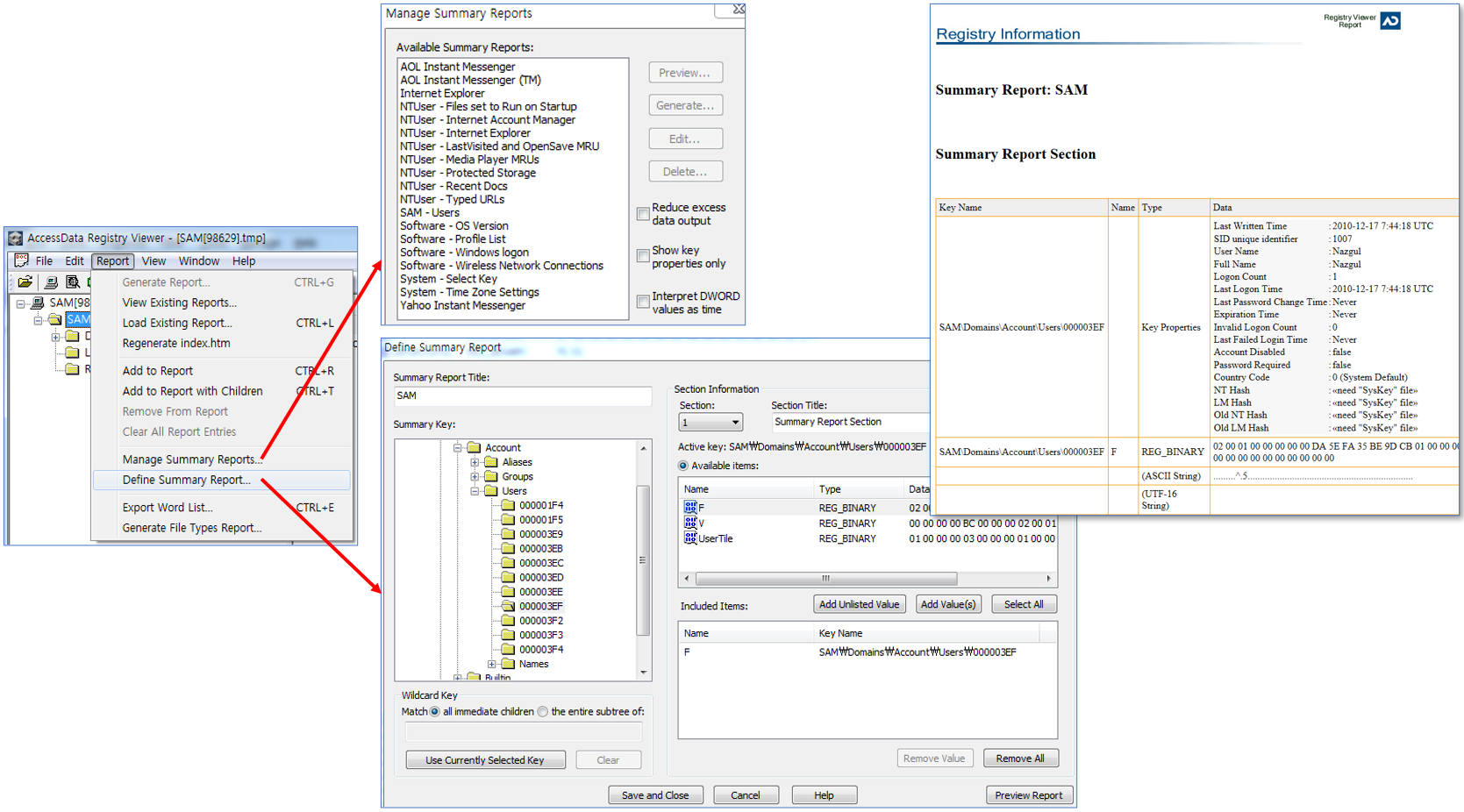Check Interpret DWORD values as time

tap(643, 302)
